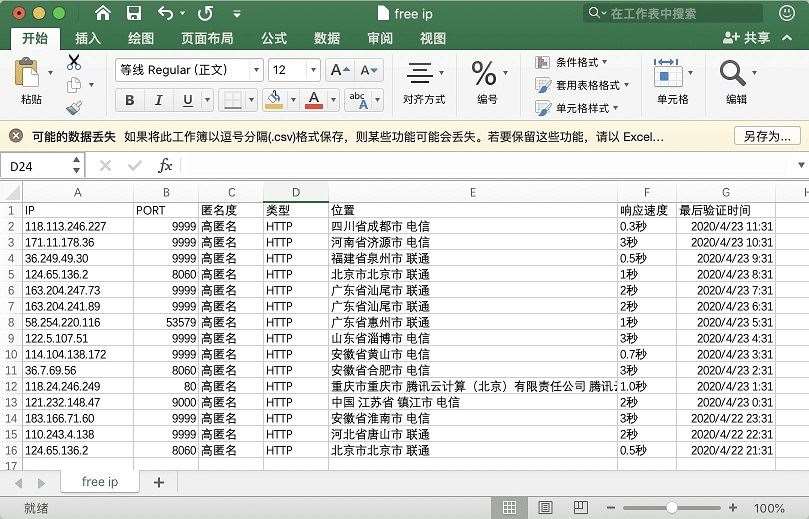Image resolution: width=809 pixels, height=519 pixels.
Task: Open the smiley feedback icon
Action: (x=786, y=13)
